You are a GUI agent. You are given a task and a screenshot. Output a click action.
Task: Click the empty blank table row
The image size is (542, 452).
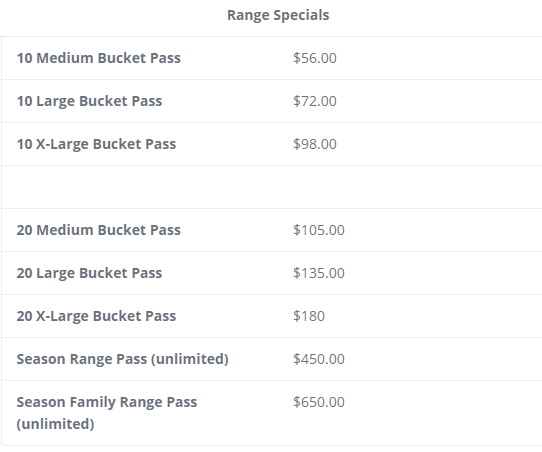click(x=272, y=187)
